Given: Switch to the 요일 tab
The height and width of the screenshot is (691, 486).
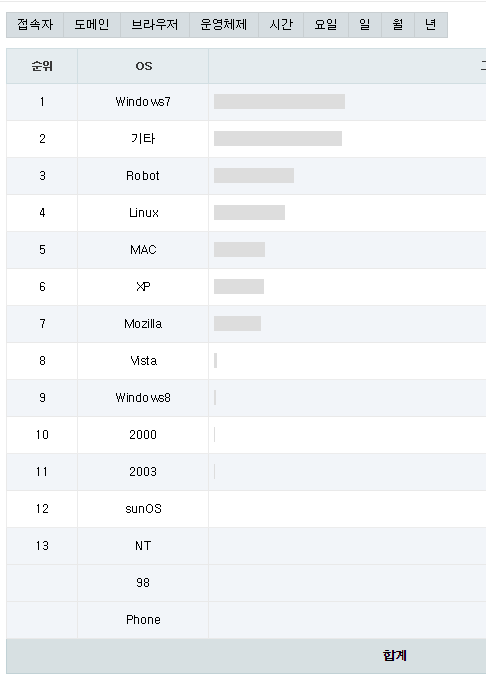Looking at the screenshot, I should coord(326,25).
